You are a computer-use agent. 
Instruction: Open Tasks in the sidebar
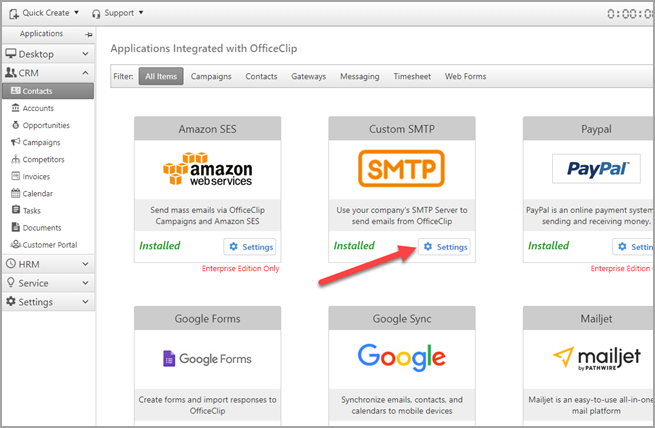pyautogui.click(x=32, y=211)
